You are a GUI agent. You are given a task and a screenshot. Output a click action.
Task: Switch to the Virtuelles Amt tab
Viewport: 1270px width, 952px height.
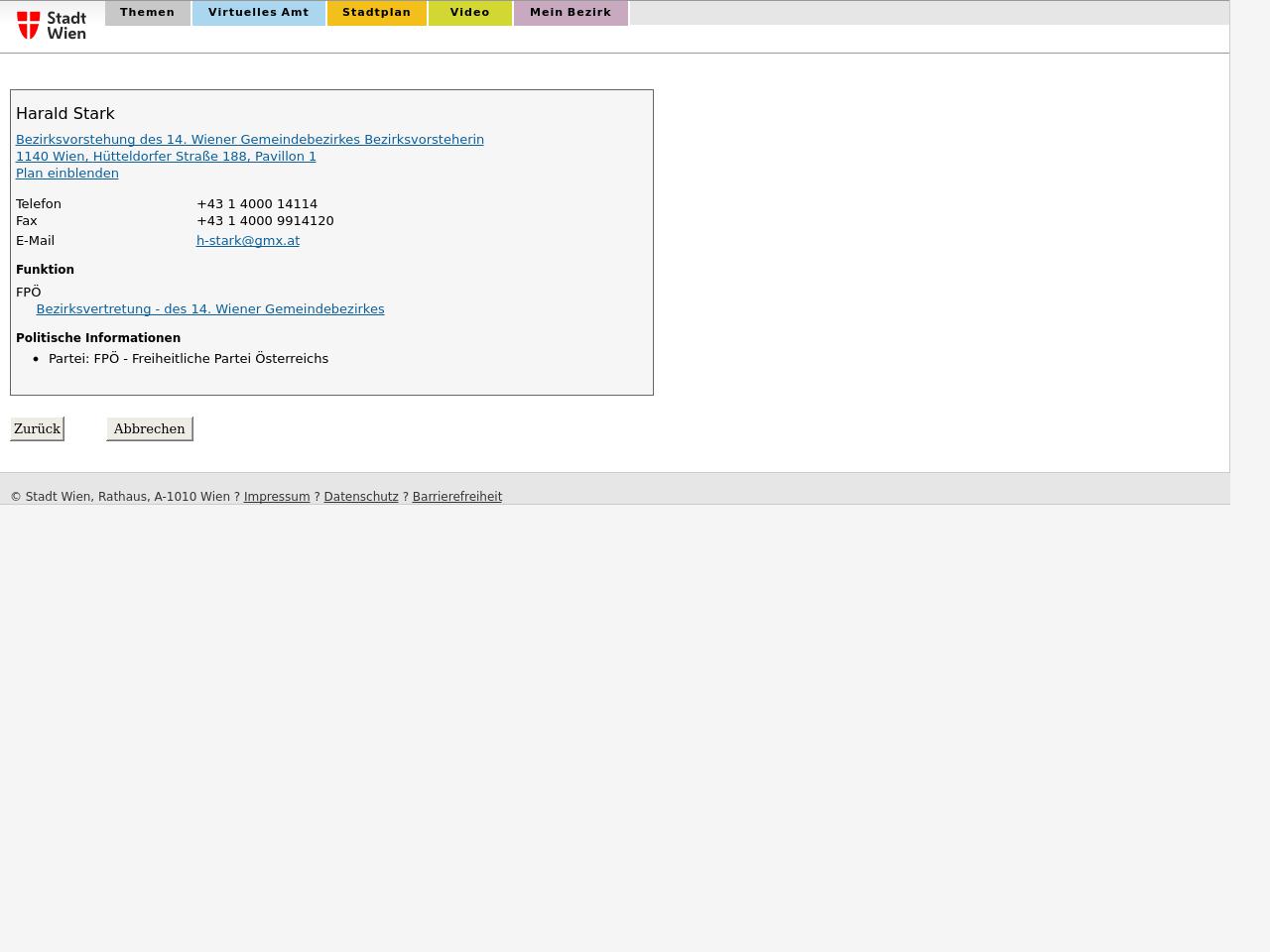[x=258, y=13]
